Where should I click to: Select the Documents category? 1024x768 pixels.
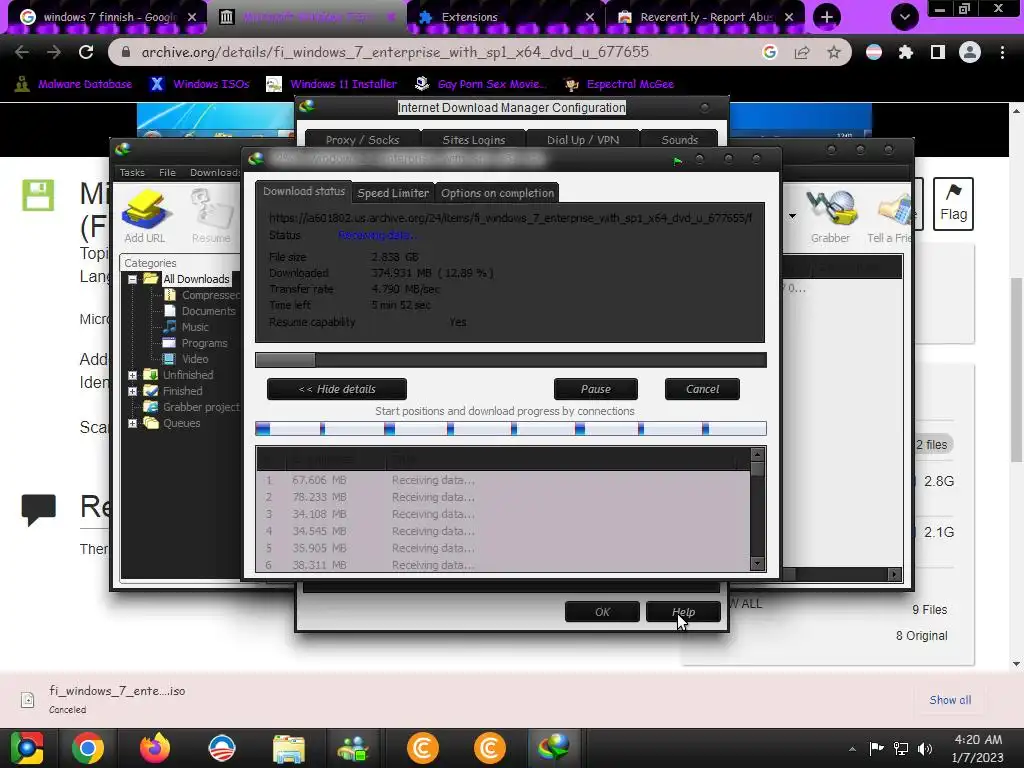(x=199, y=312)
